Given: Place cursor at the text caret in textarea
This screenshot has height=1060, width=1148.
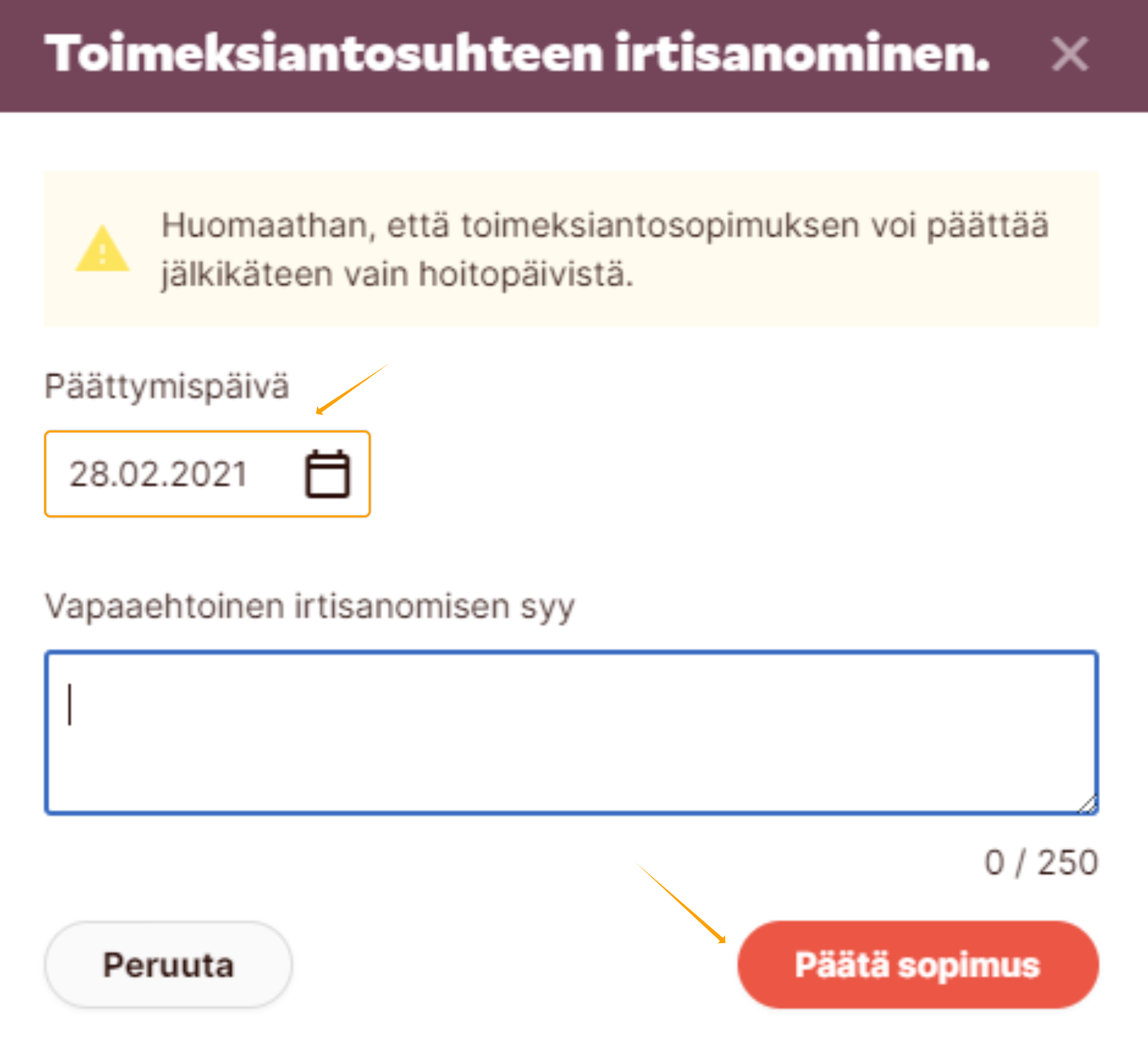Looking at the screenshot, I should 70,705.
